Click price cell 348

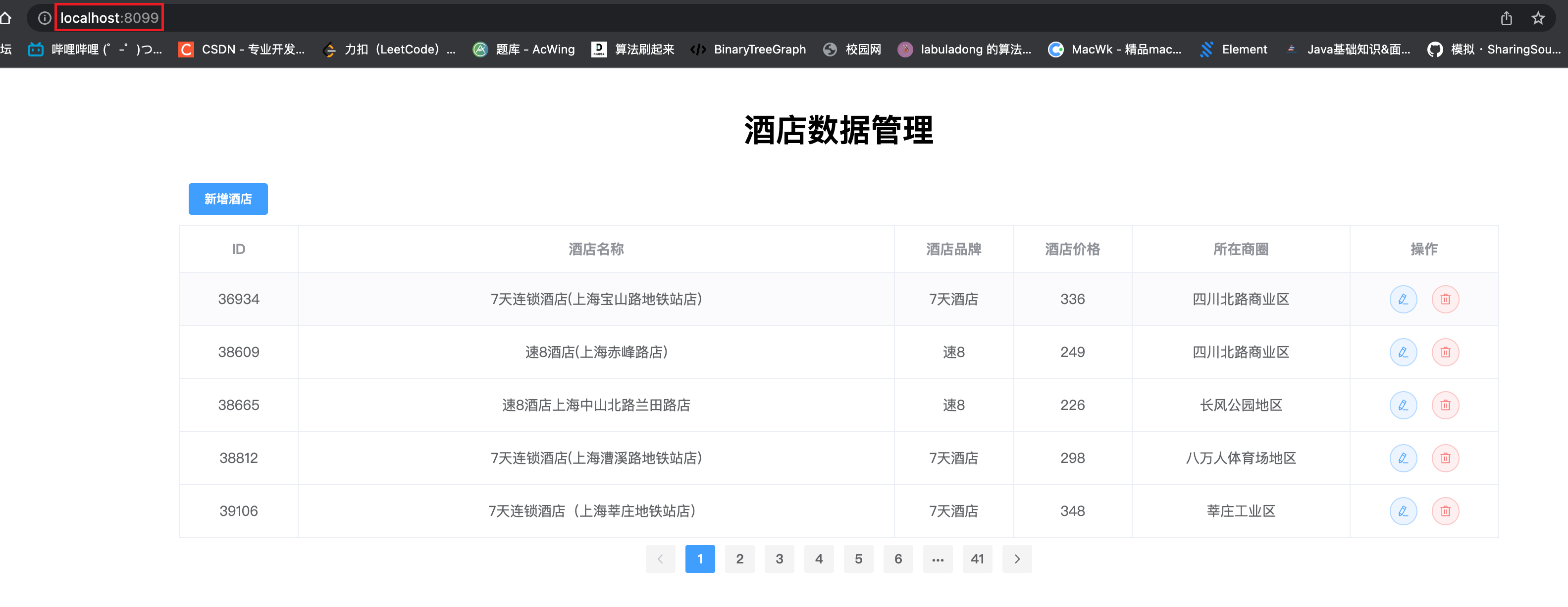(1073, 511)
